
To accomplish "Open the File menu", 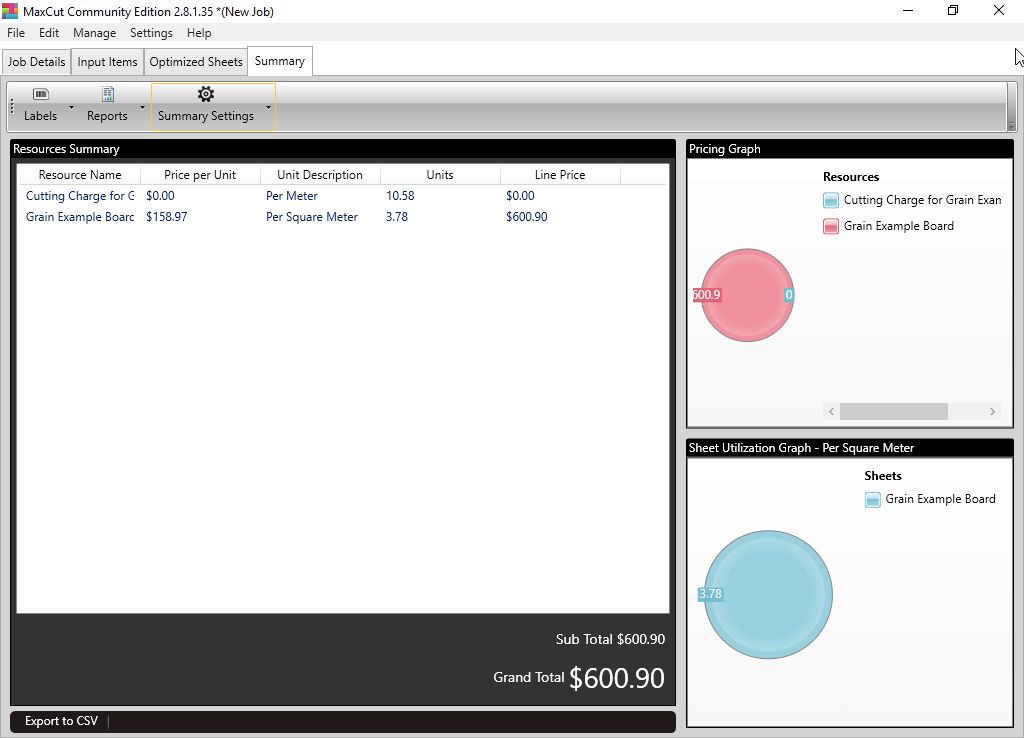I will pyautogui.click(x=16, y=33).
